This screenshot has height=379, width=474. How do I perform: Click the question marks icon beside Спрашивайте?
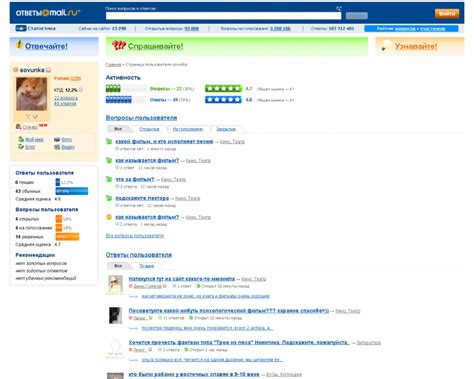pyautogui.click(x=119, y=46)
